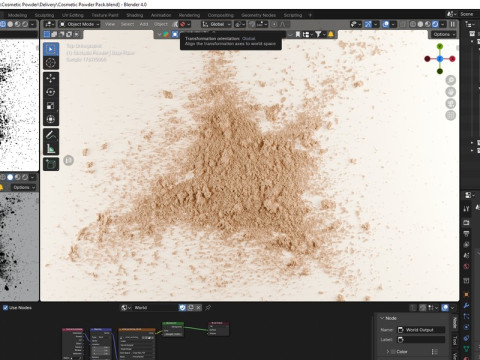Open filter funnel dropdown in header
Screen dimensions: 480x360
pos(320,34)
